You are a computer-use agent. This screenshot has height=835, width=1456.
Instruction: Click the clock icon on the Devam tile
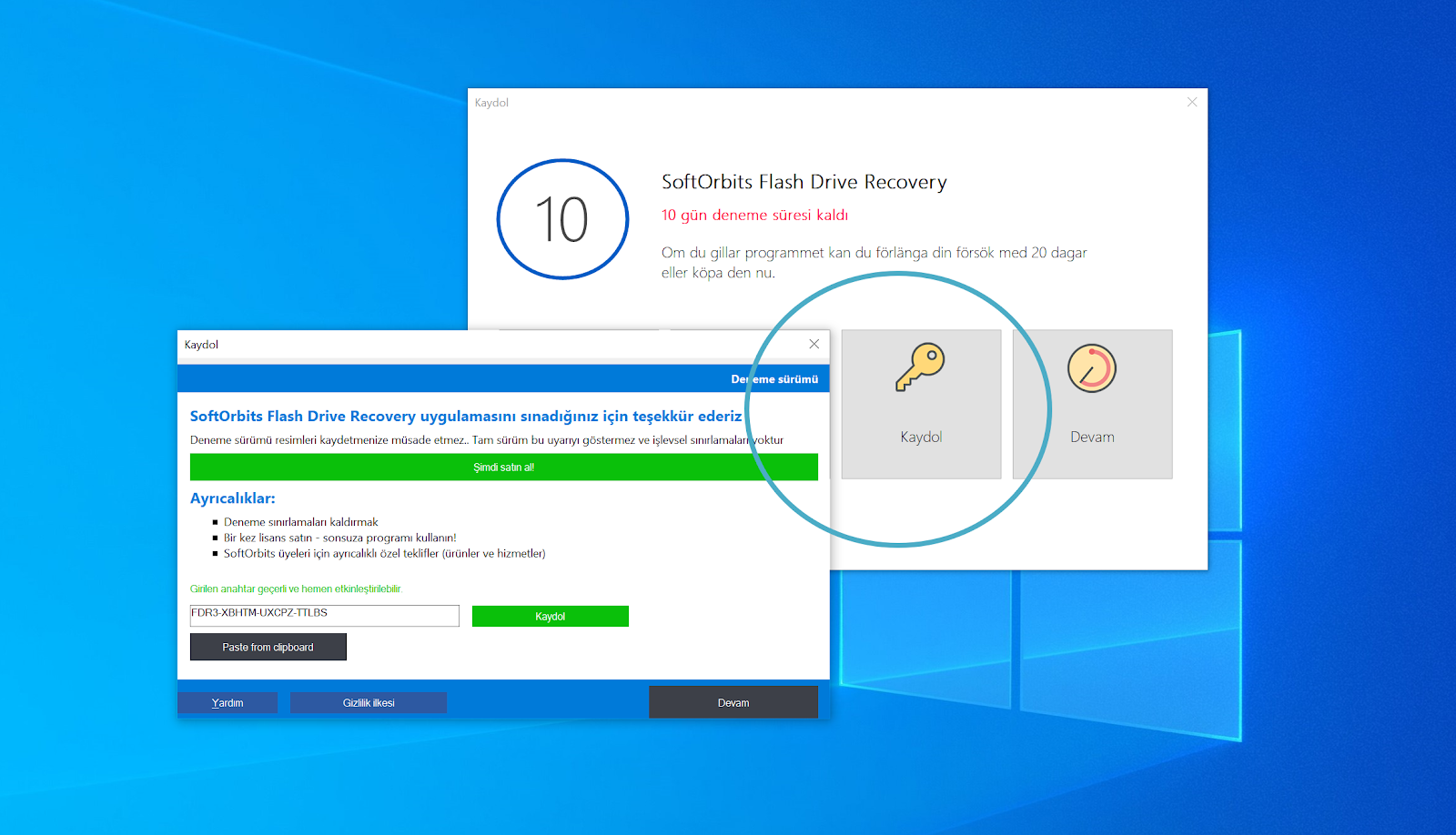[1092, 368]
